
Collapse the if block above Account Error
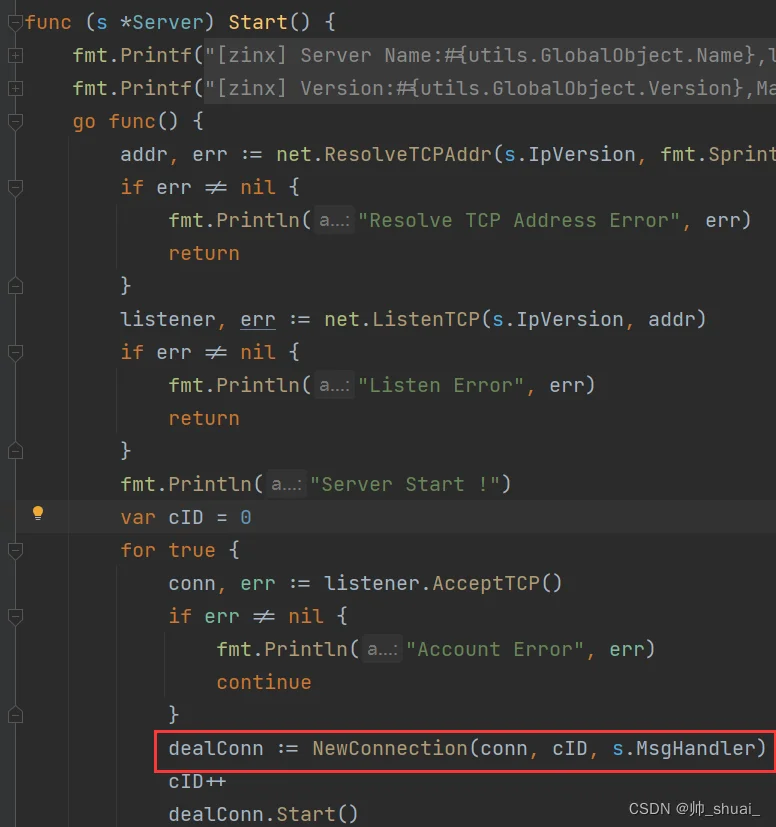point(15,617)
